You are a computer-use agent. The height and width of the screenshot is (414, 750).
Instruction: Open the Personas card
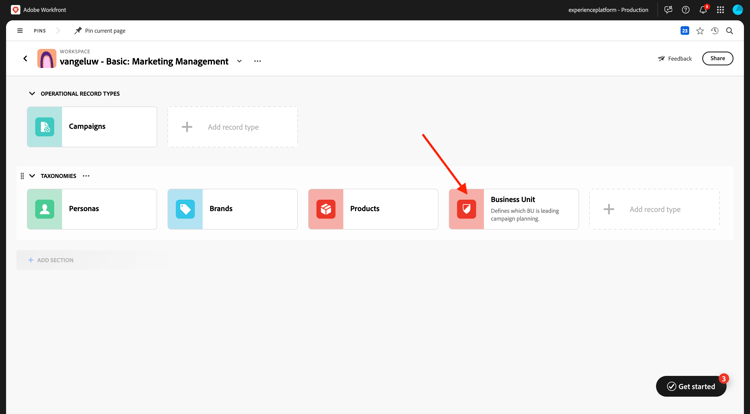(92, 209)
